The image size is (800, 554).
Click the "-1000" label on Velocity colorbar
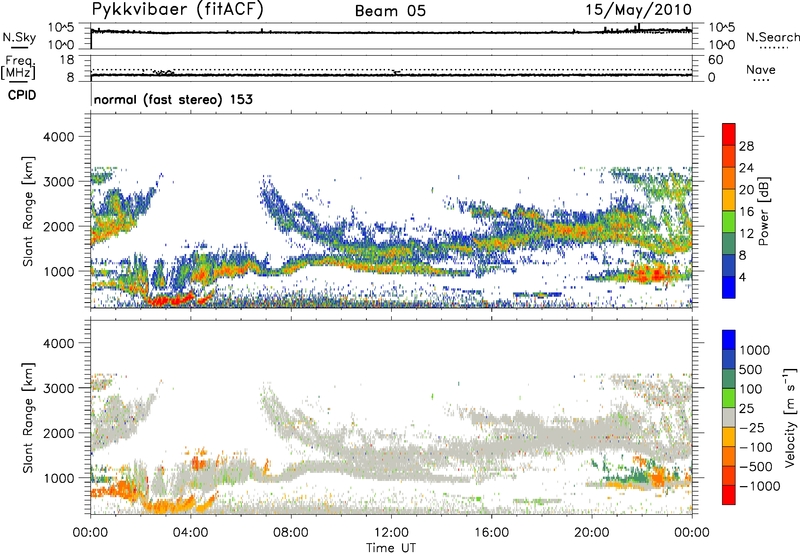pyautogui.click(x=759, y=486)
